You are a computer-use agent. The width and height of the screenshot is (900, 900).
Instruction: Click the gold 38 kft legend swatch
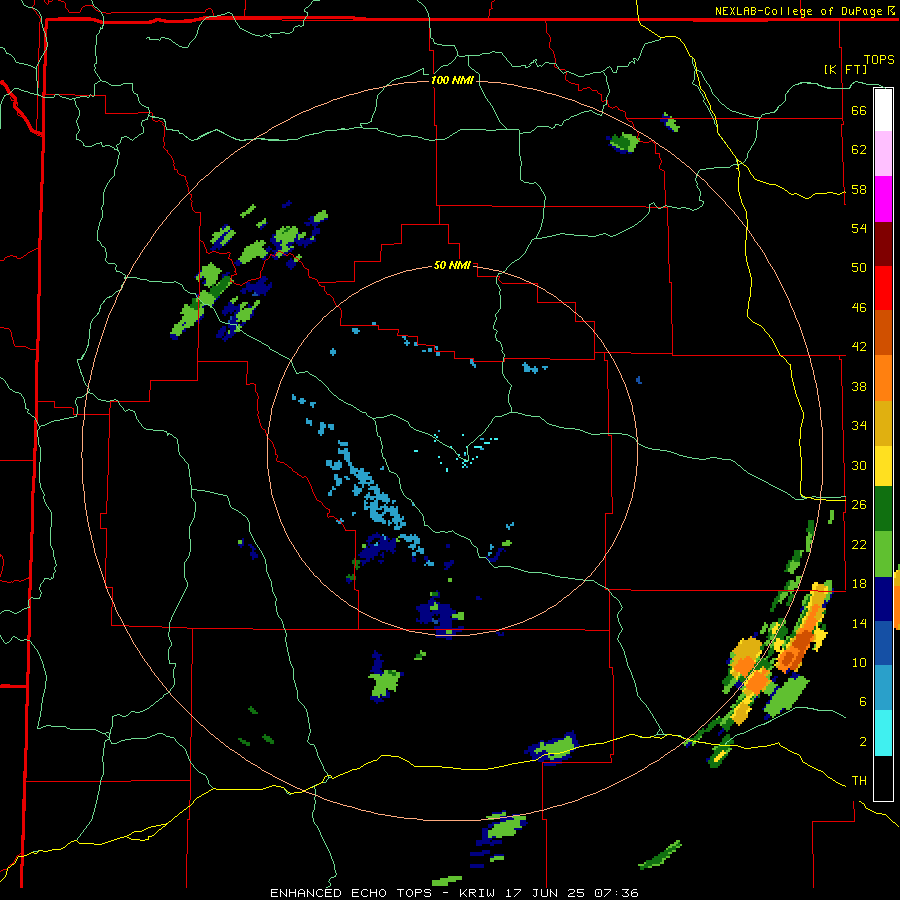pos(883,423)
